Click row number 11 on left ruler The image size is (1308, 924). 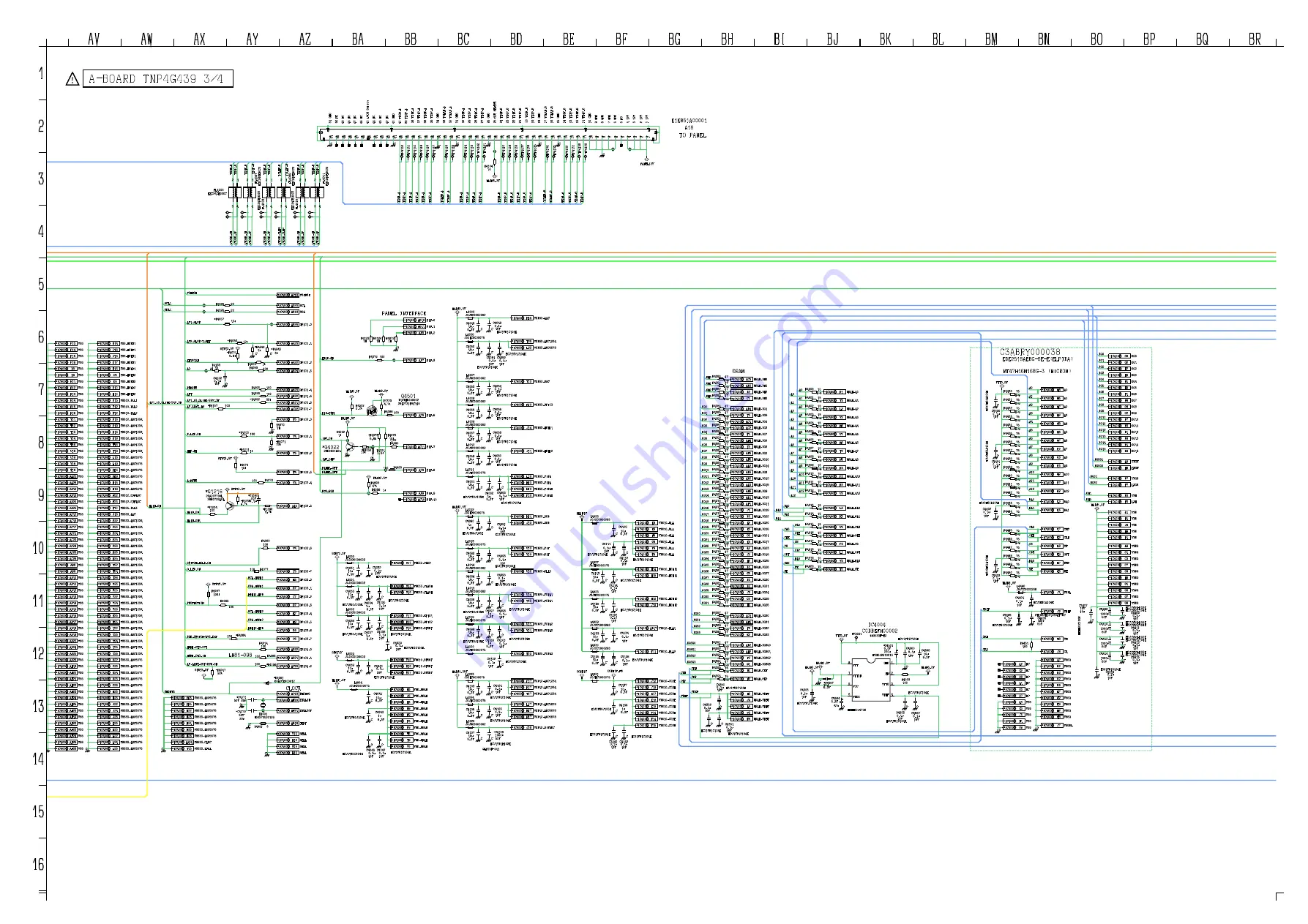(x=38, y=601)
